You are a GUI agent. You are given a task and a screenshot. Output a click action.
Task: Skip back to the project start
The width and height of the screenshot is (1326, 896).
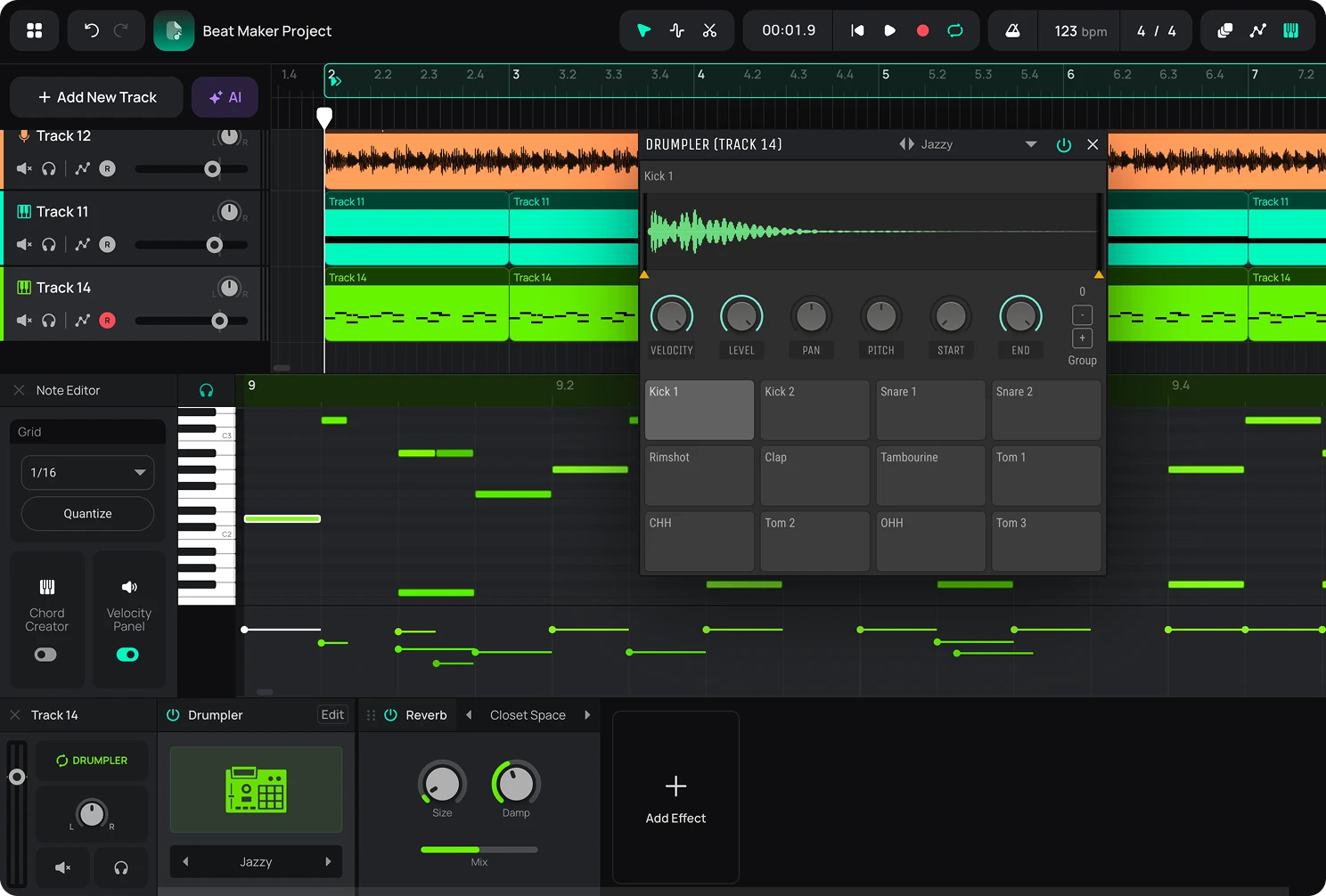(x=857, y=30)
